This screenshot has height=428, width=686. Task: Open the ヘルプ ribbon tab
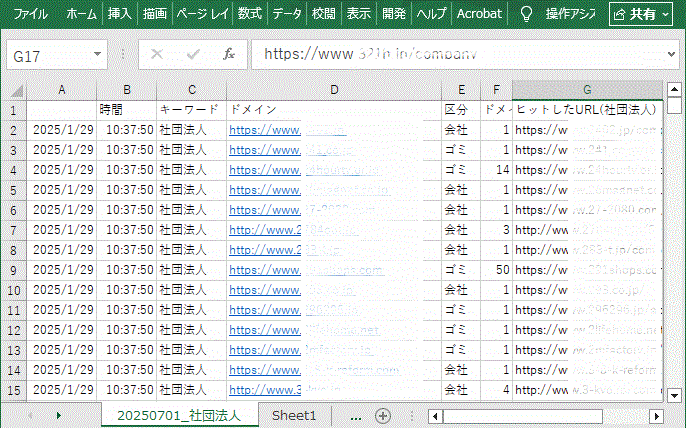pos(431,14)
